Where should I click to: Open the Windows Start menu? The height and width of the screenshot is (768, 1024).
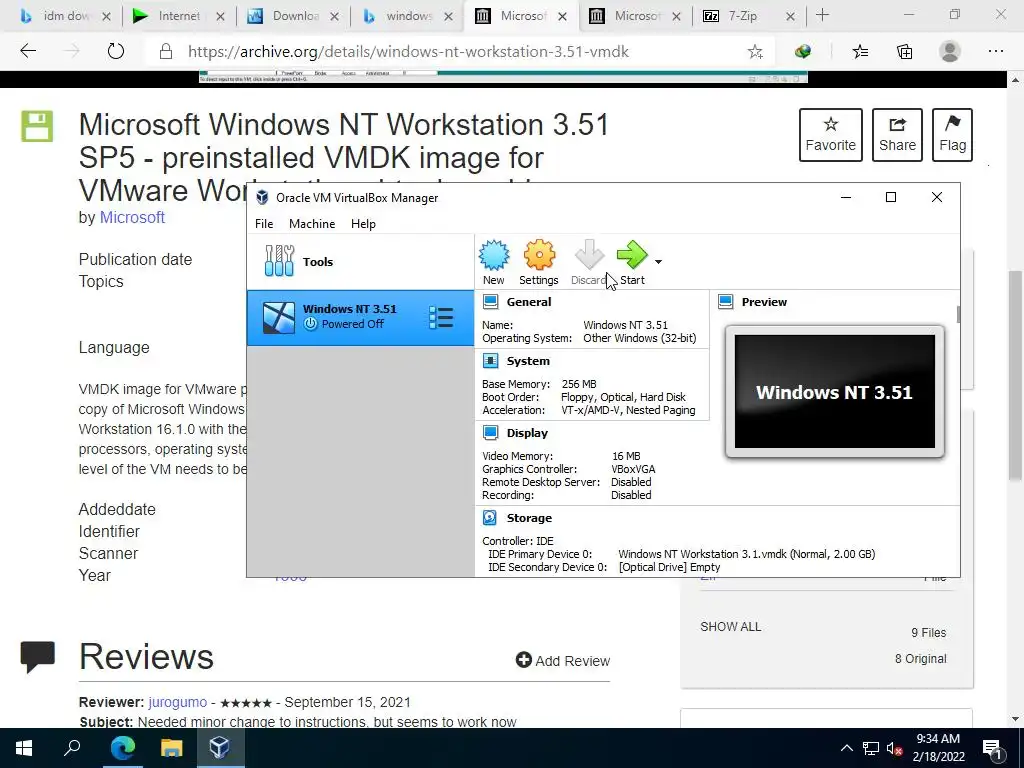point(24,748)
